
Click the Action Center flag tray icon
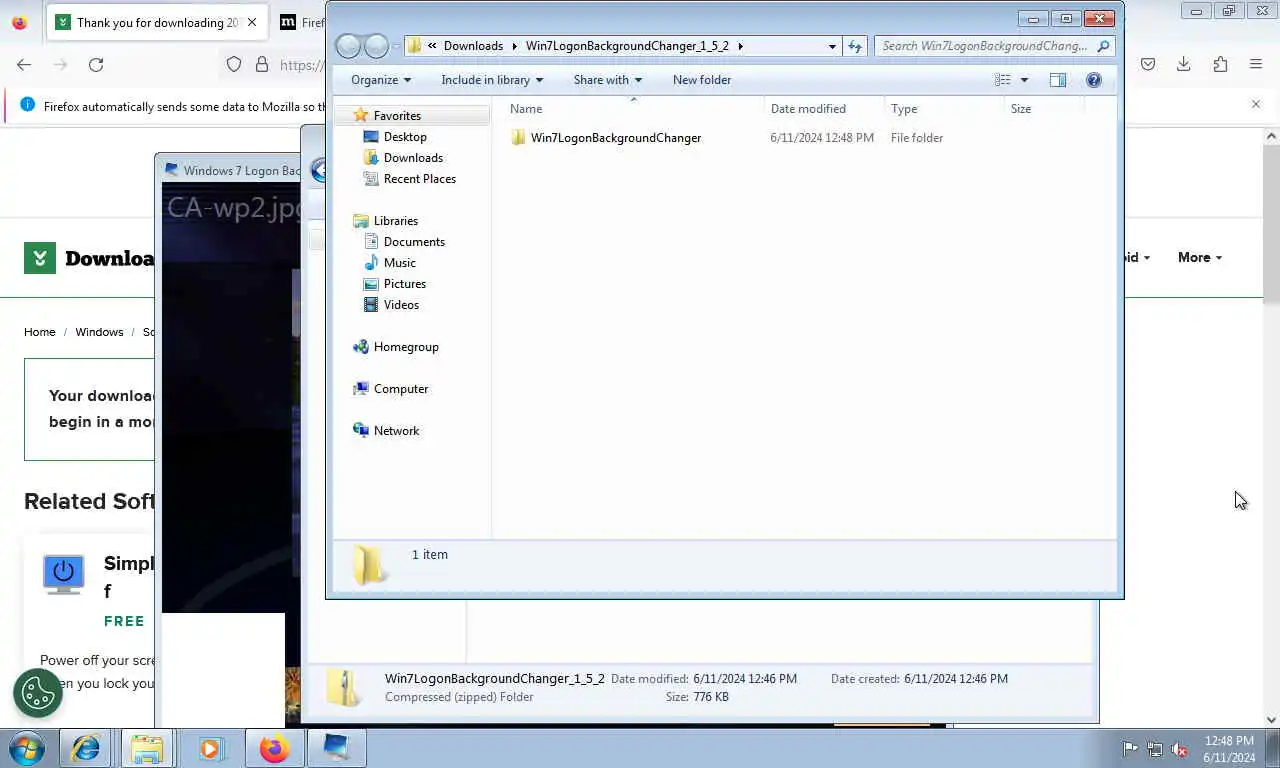pyautogui.click(x=1130, y=749)
